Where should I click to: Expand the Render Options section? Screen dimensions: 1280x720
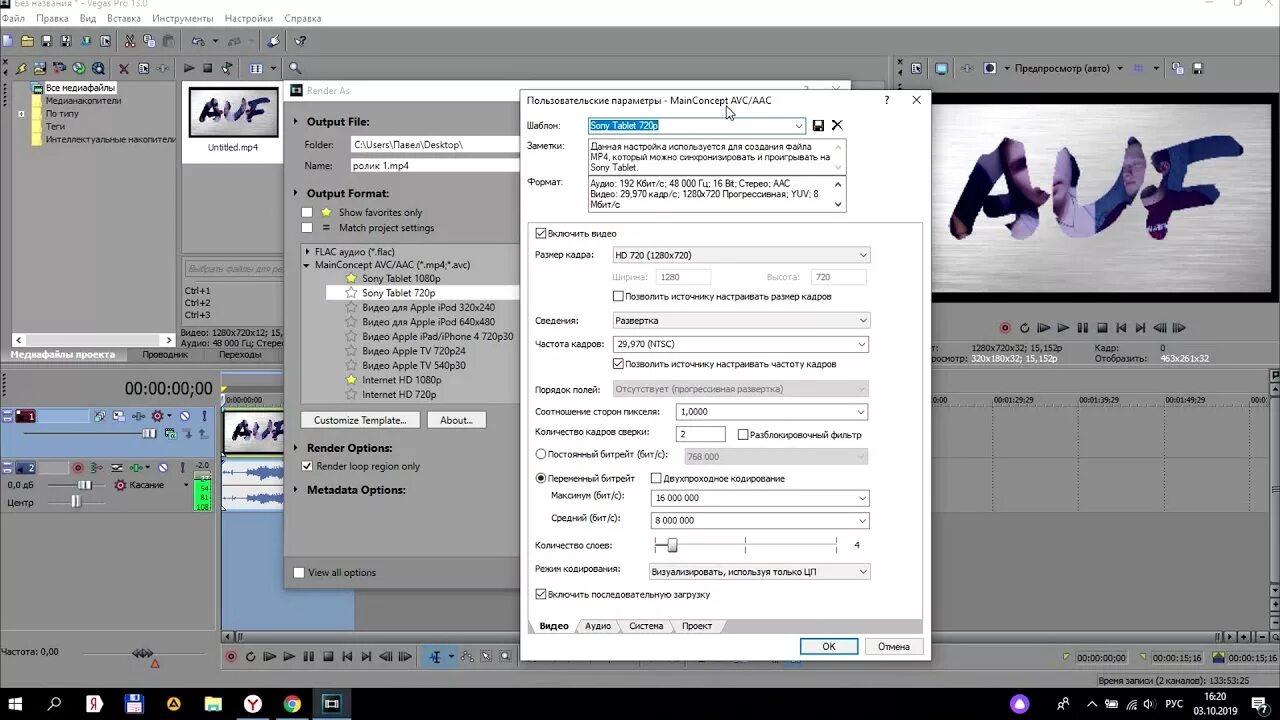(296, 448)
